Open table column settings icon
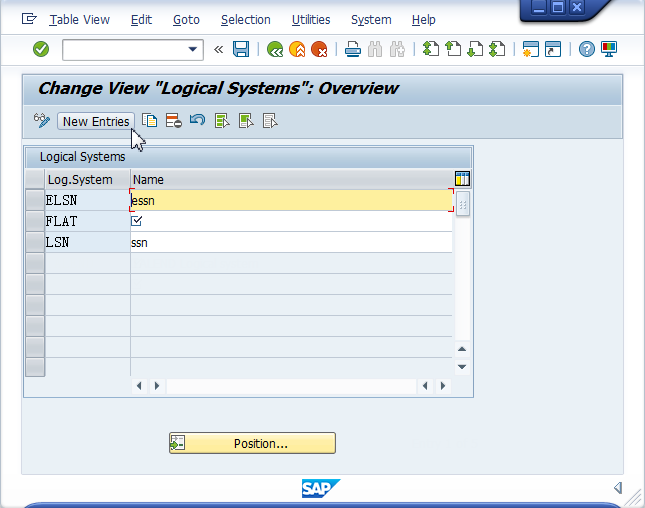 462,179
